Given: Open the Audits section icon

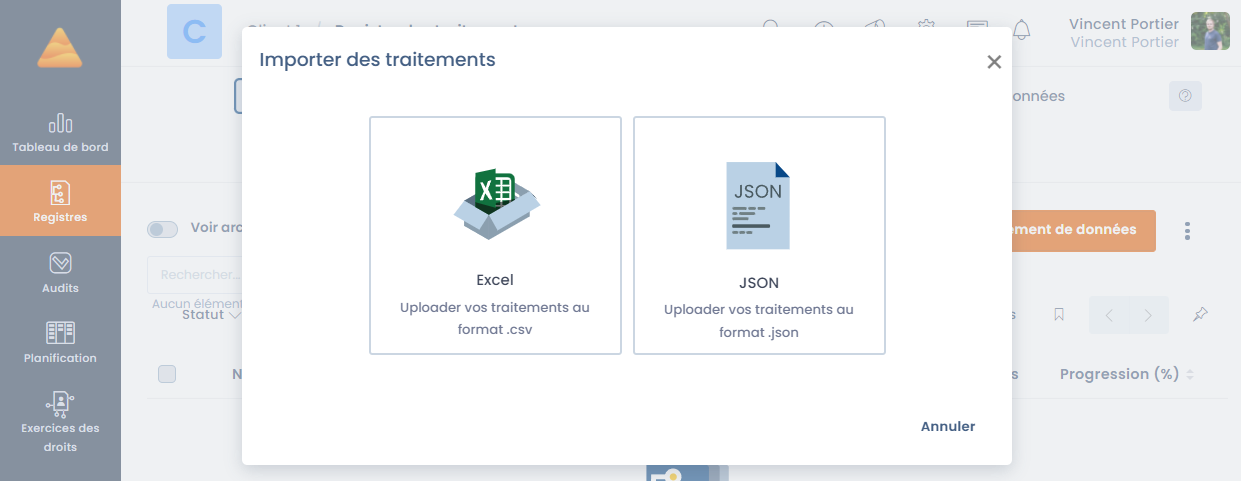Looking at the screenshot, I should [60, 263].
